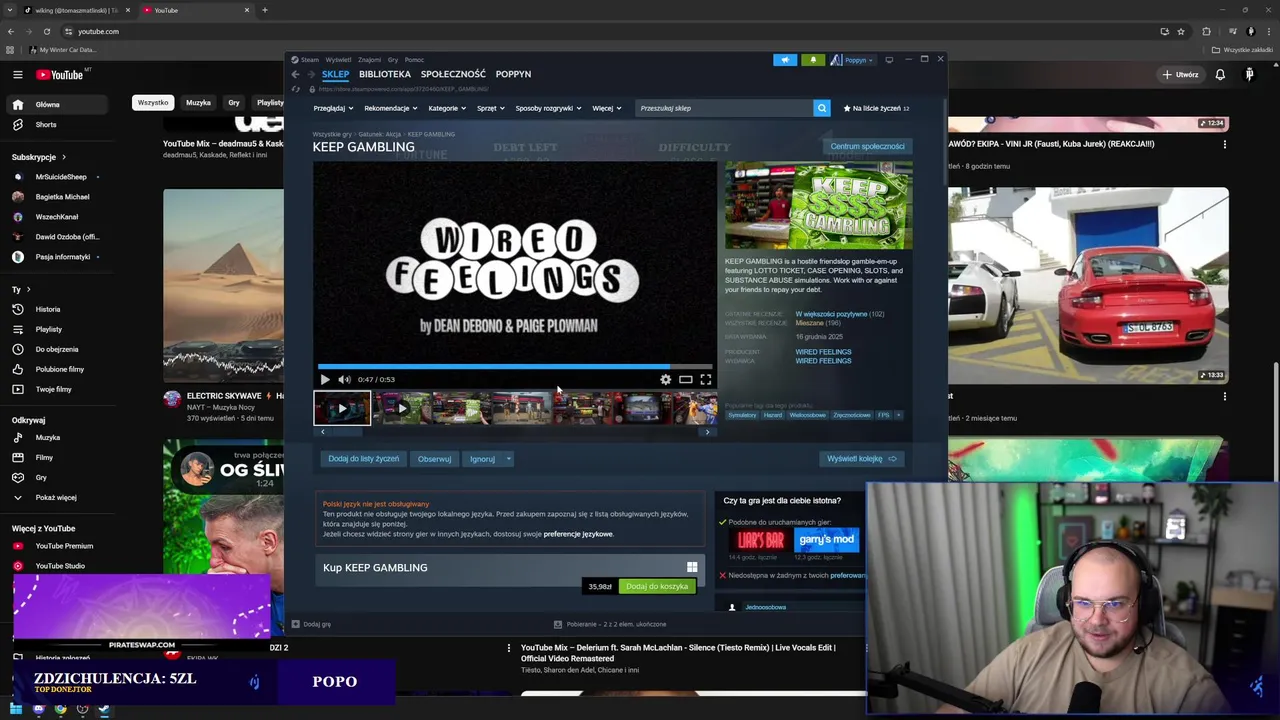The width and height of the screenshot is (1280, 720).
Task: Open Liar's Bar similar game thumbnail
Action: [760, 540]
